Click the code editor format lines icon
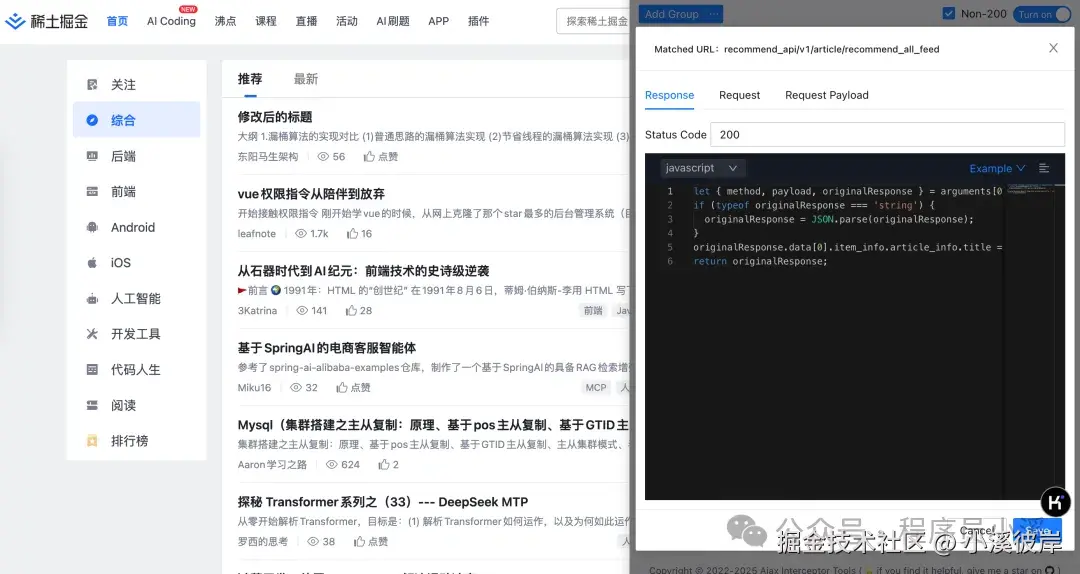This screenshot has width=1080, height=574. click(x=1044, y=168)
